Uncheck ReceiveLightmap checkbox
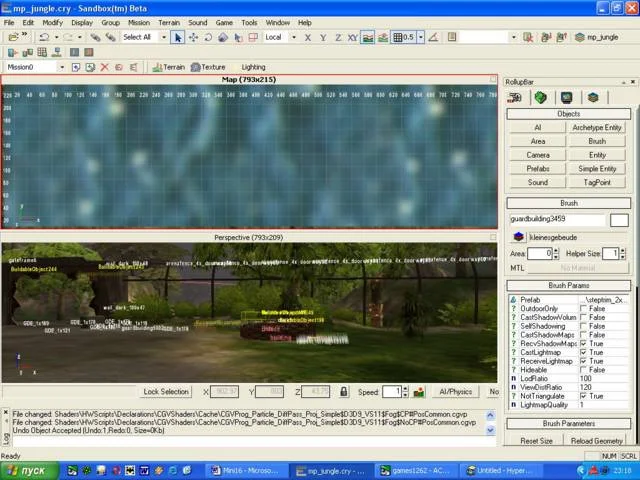 pyautogui.click(x=584, y=361)
